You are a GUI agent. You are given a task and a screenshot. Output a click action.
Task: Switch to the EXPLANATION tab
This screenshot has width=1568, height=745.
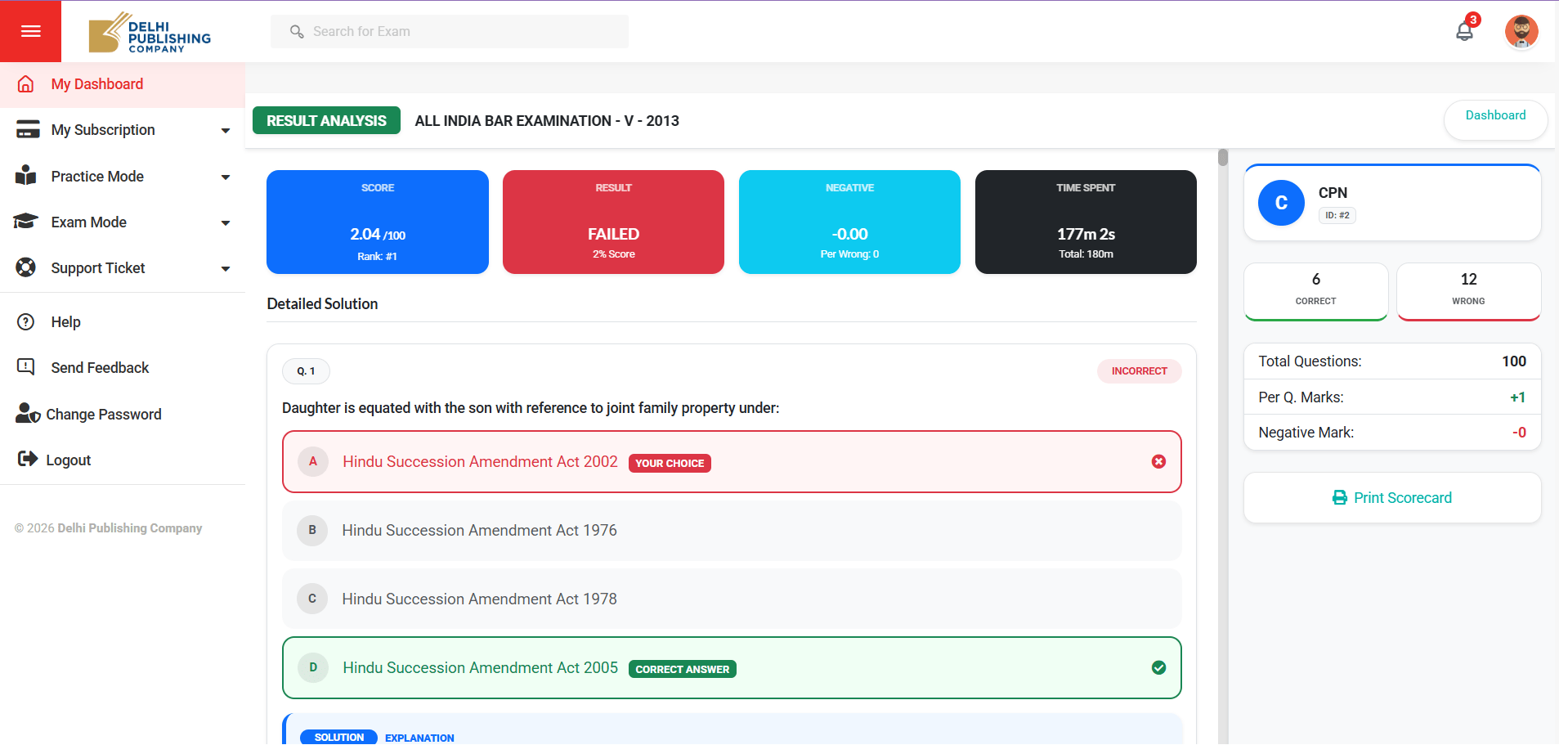click(x=419, y=737)
